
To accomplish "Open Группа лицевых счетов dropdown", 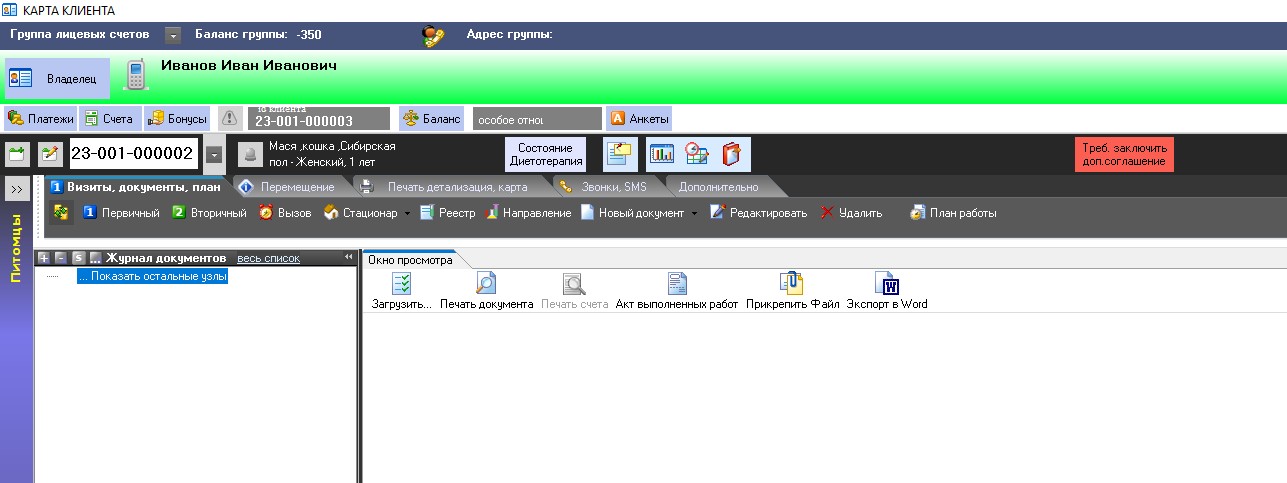I will pos(173,35).
